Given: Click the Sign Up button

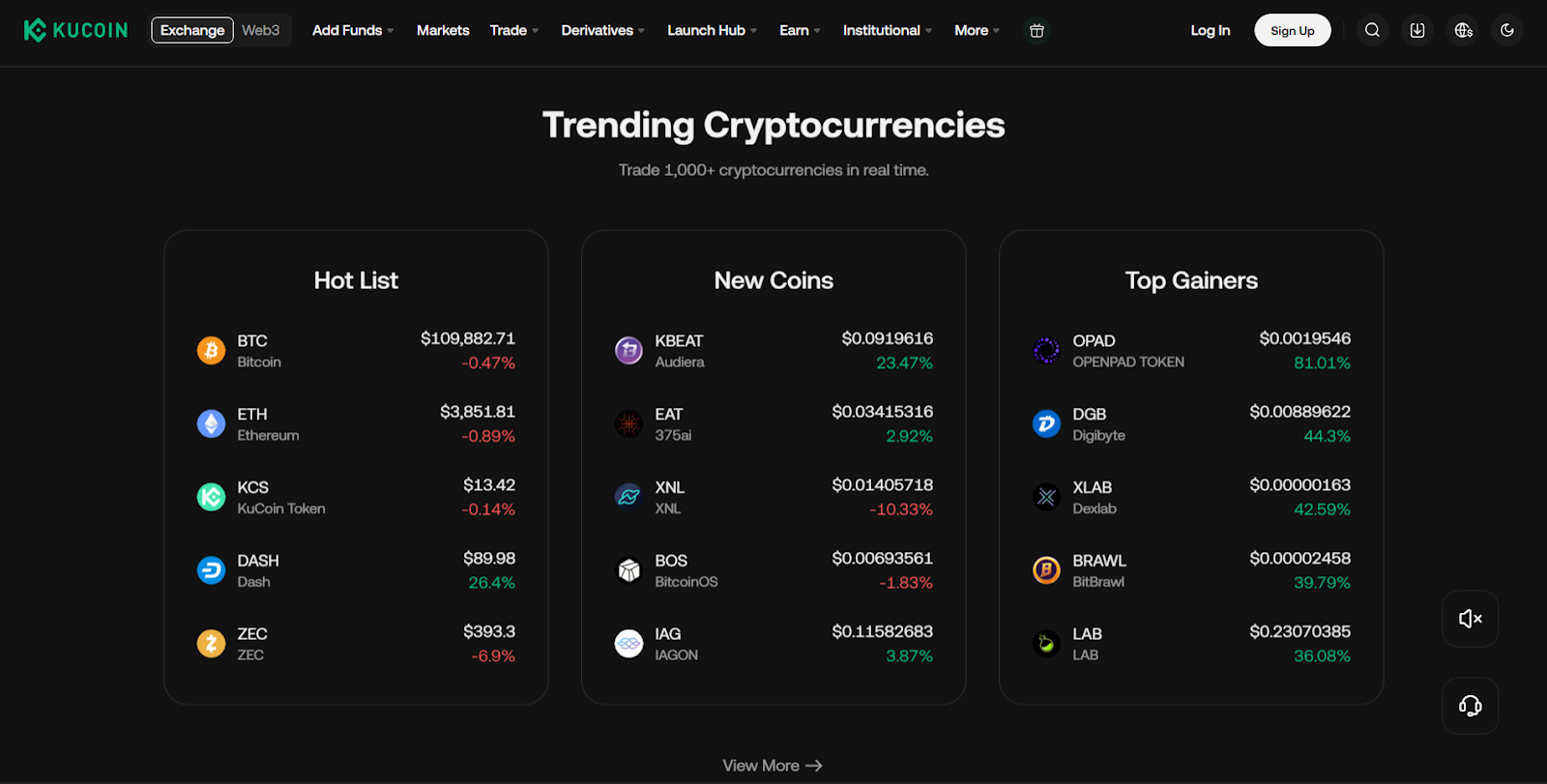Looking at the screenshot, I should (1292, 30).
